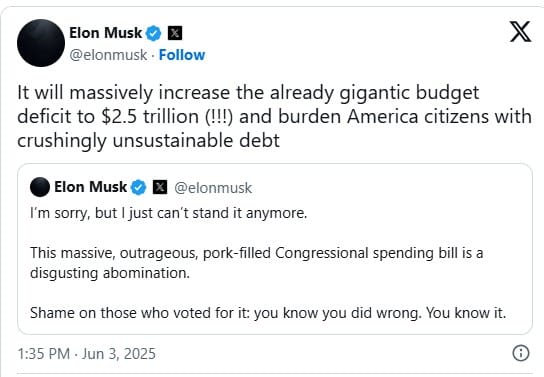The image size is (544, 377).
Task: Open the @elonmusk handle in quoted post
Action: (x=213, y=188)
